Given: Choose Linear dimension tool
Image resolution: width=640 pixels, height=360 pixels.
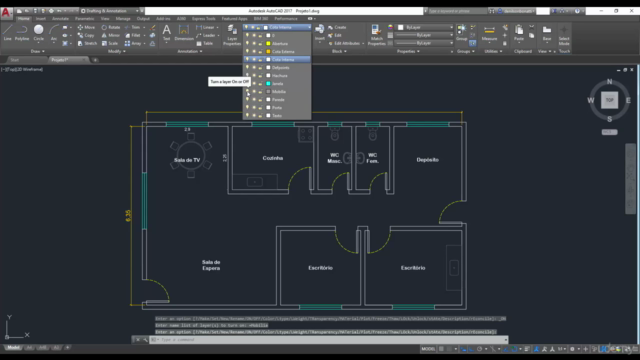Looking at the screenshot, I should tap(205, 27).
